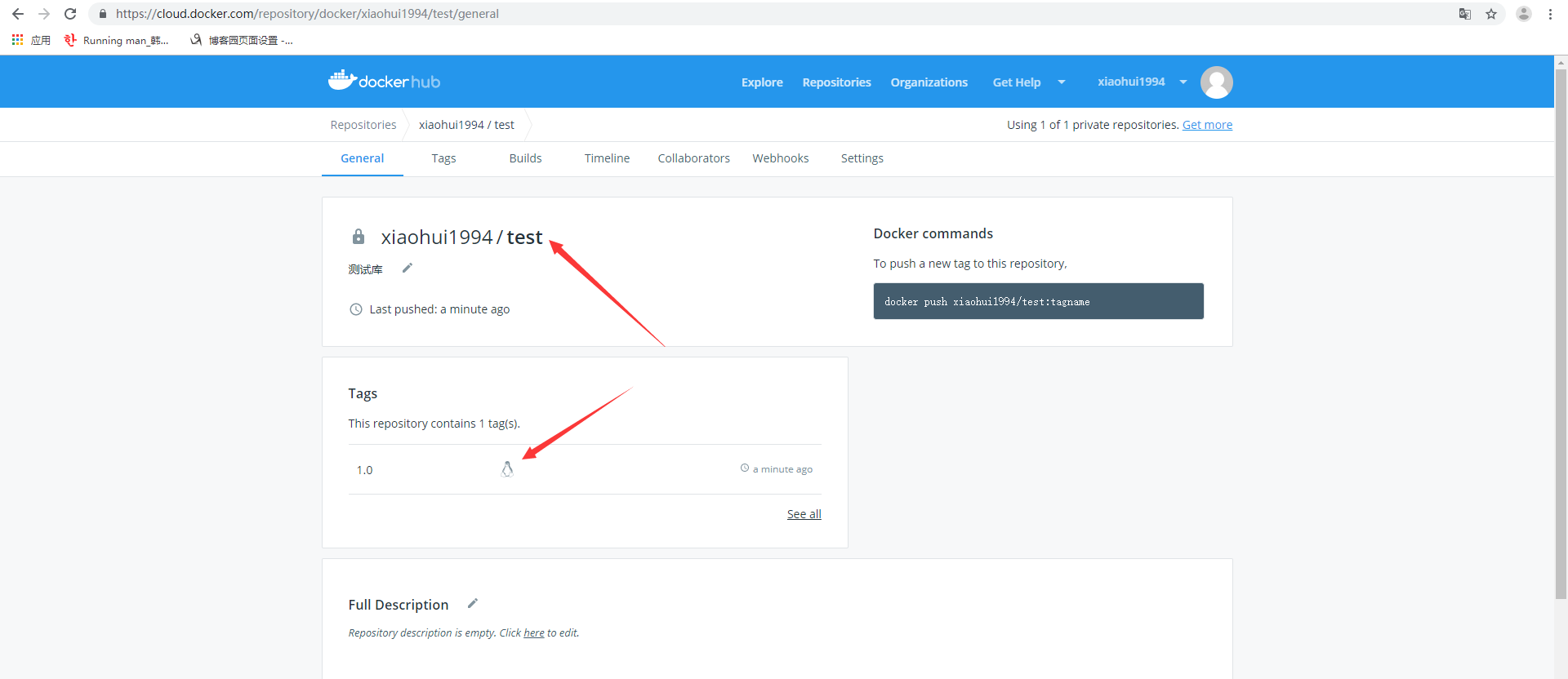Screen dimensions: 1568x679
Task: Click the repository title xiaohui1994 / test
Action: pos(461,237)
